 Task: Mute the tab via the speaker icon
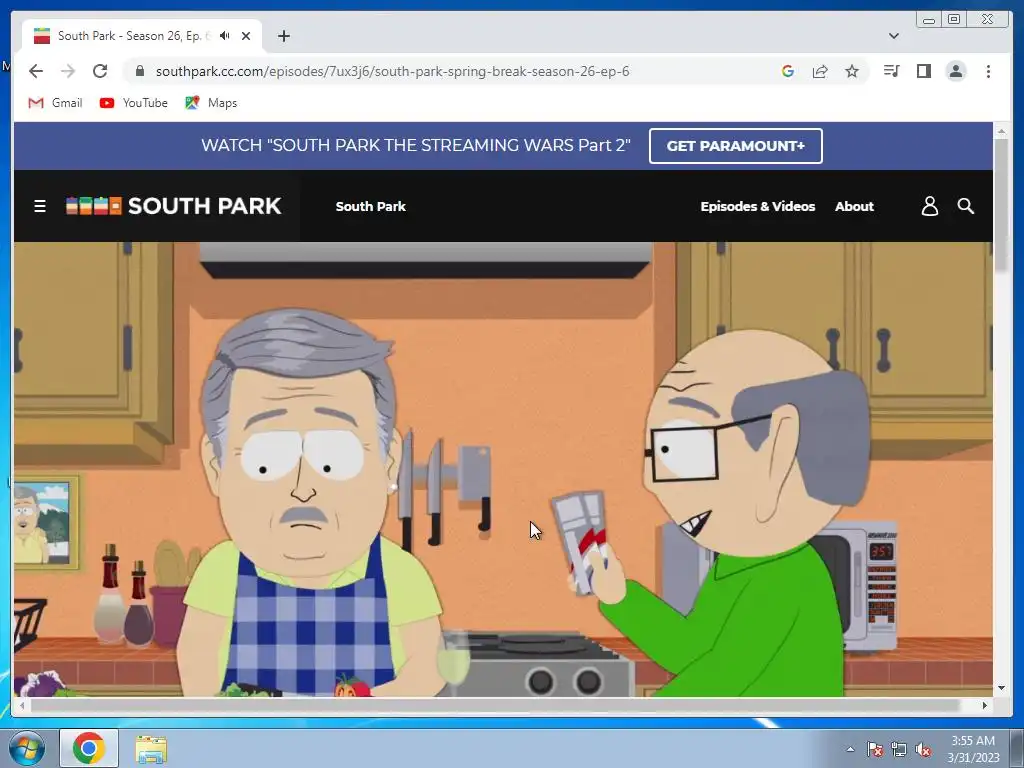point(225,36)
